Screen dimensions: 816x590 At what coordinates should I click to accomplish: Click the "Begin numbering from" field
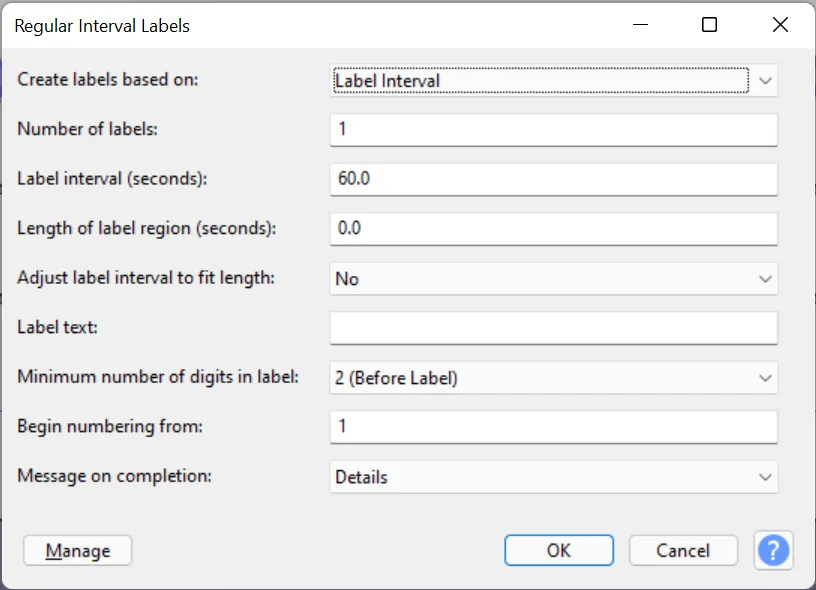(553, 426)
